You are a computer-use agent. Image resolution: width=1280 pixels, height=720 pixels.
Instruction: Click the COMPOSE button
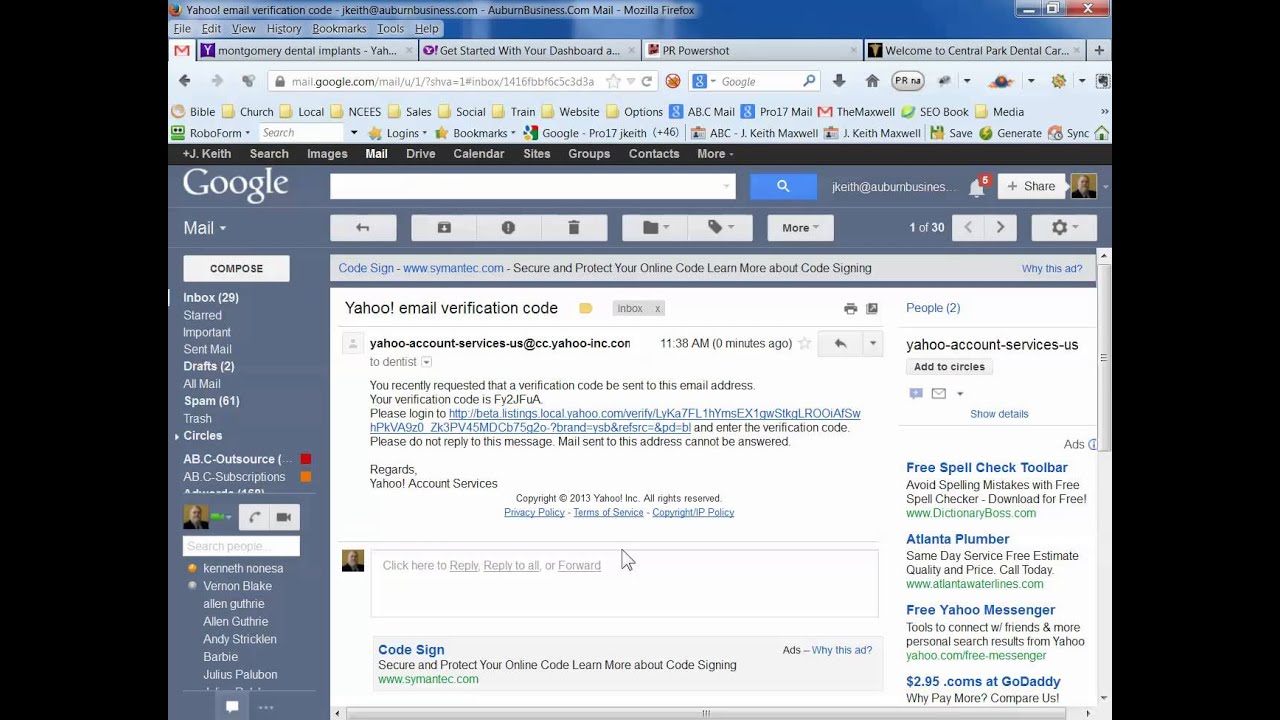click(235, 268)
